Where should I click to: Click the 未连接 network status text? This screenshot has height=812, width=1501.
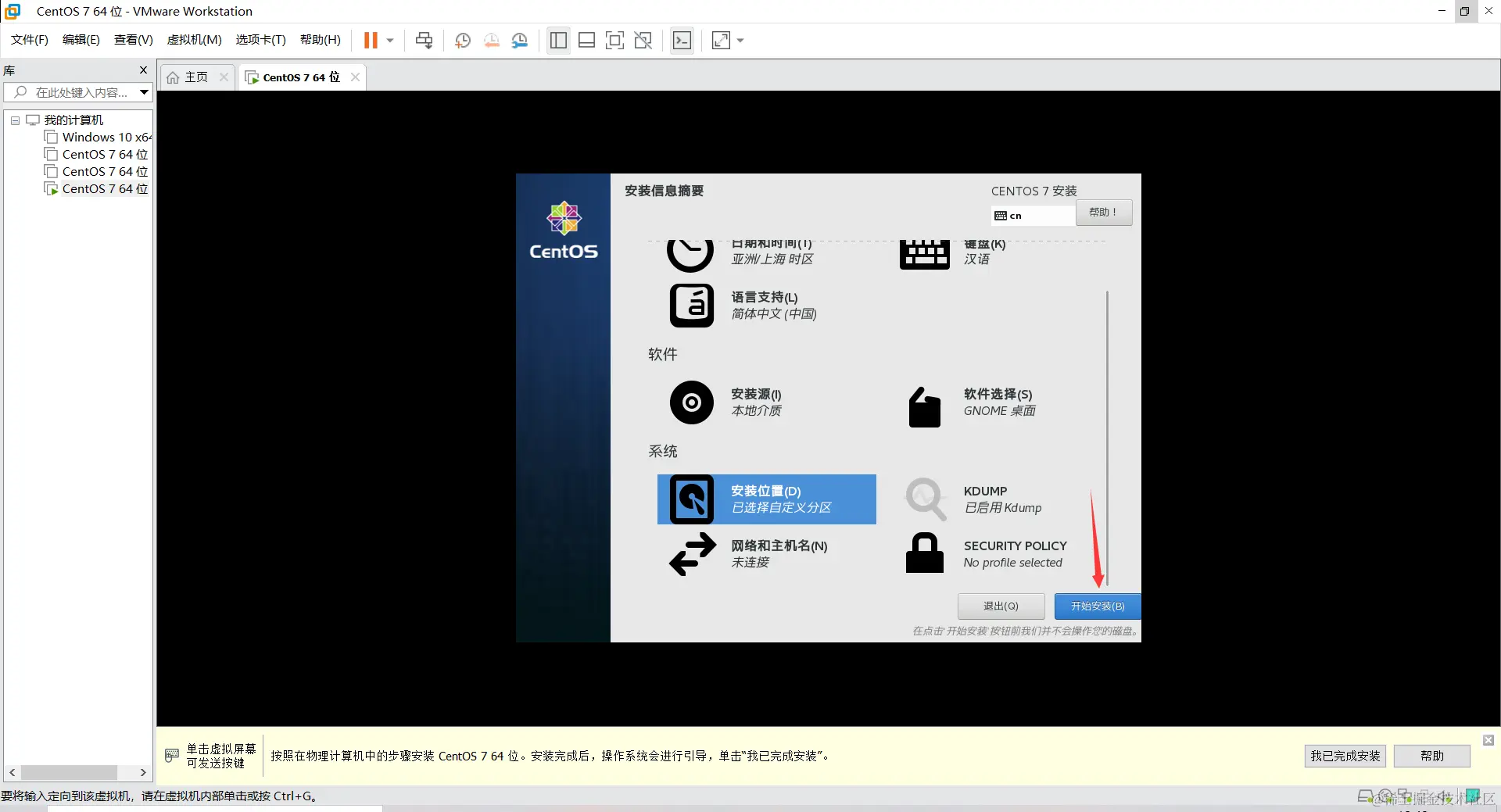click(750, 563)
